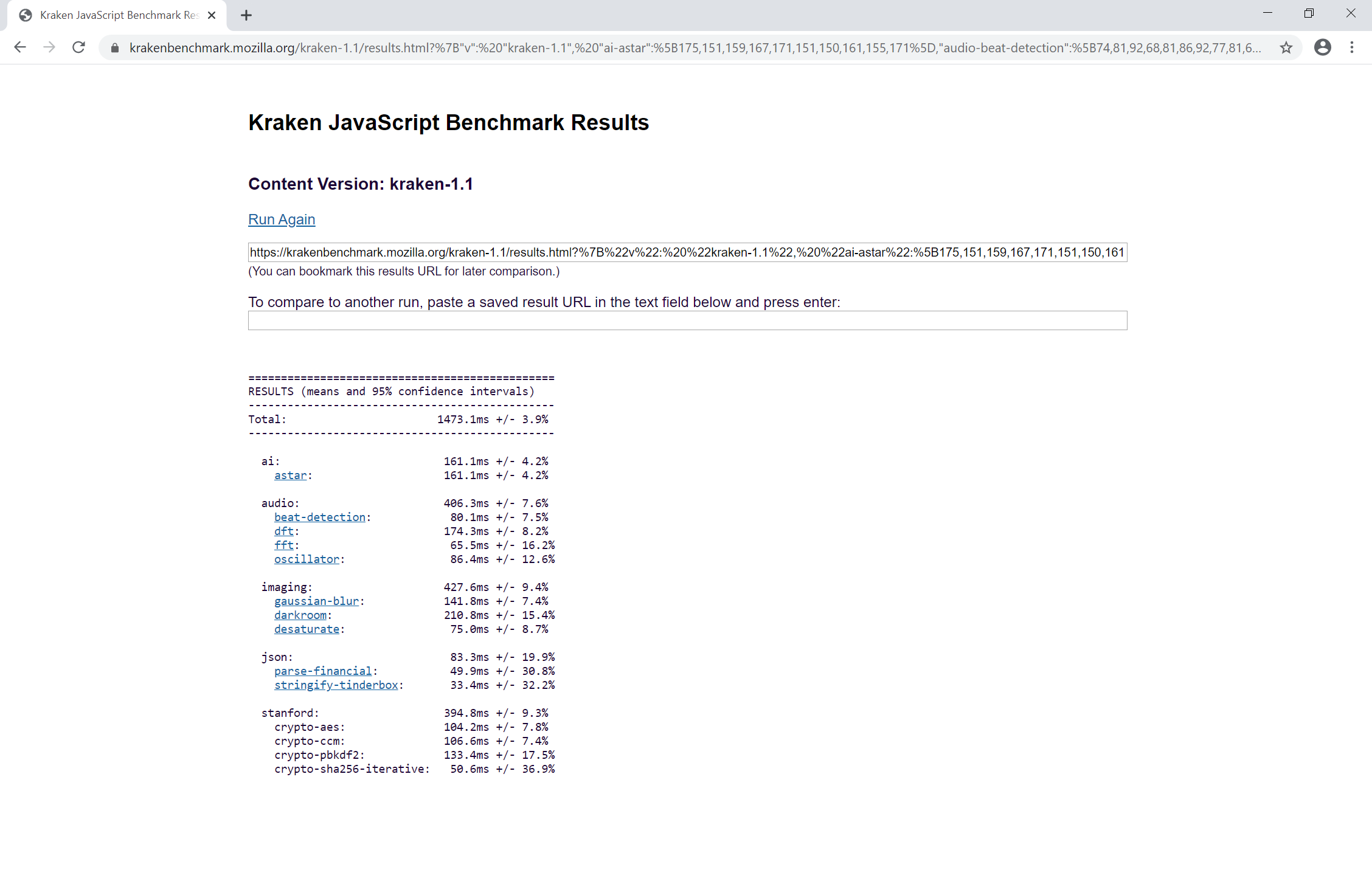Open the Chrome profile avatar menu
The height and width of the screenshot is (878, 1372).
pyautogui.click(x=1323, y=47)
